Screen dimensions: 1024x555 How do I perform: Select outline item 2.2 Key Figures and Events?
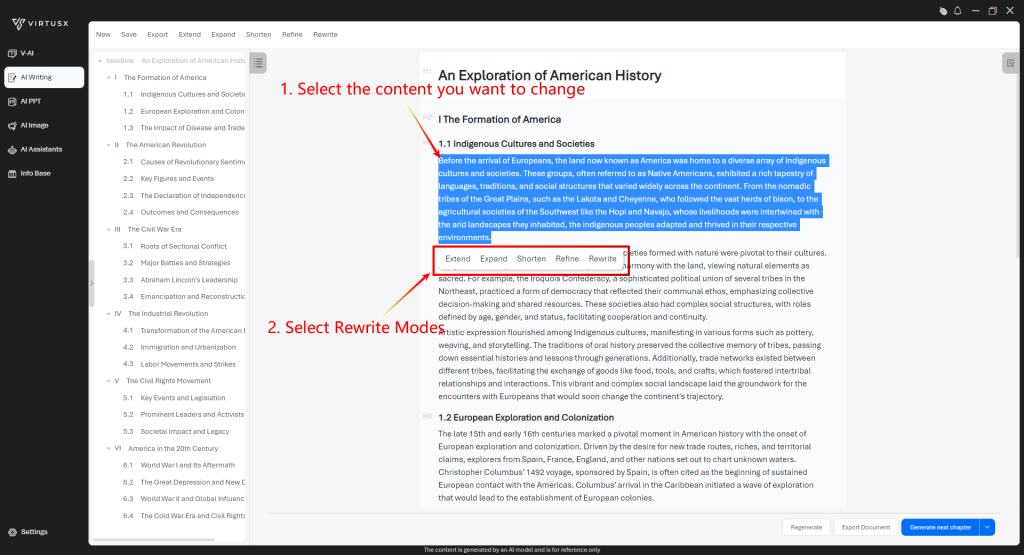(168, 179)
